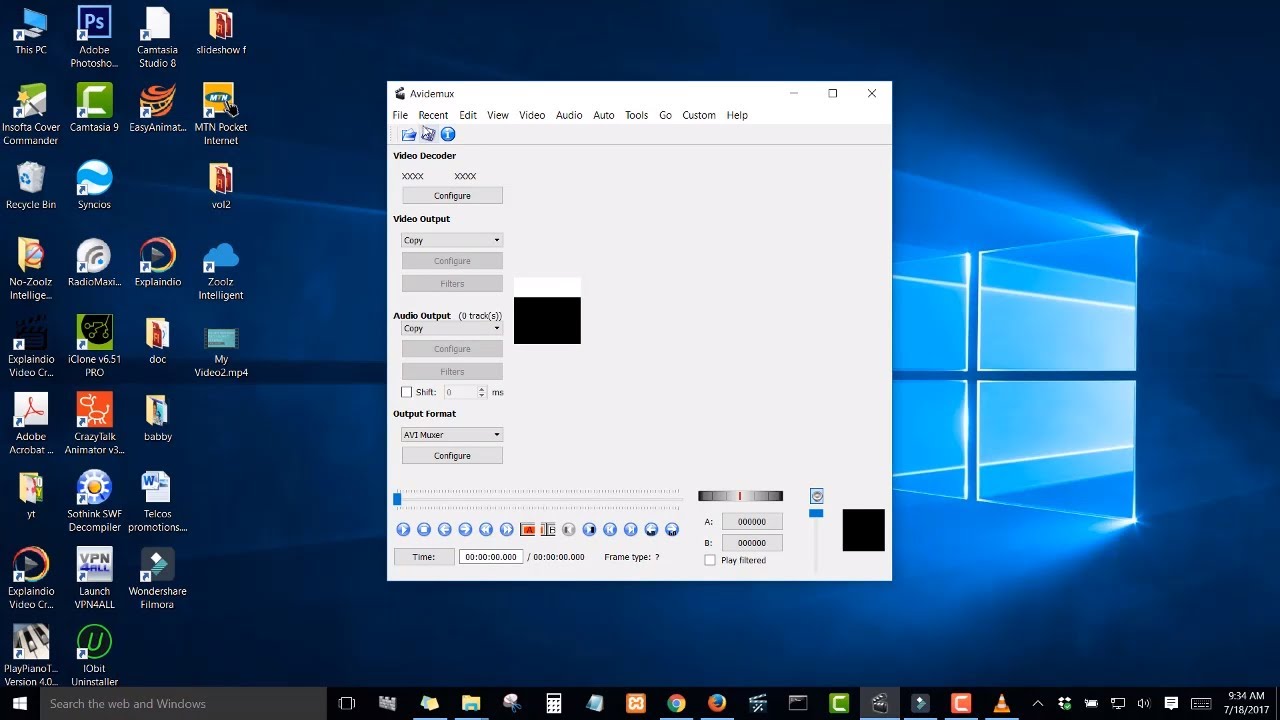Screen dimensions: 1280x720
Task: Click the Stop playback button
Action: pos(424,529)
